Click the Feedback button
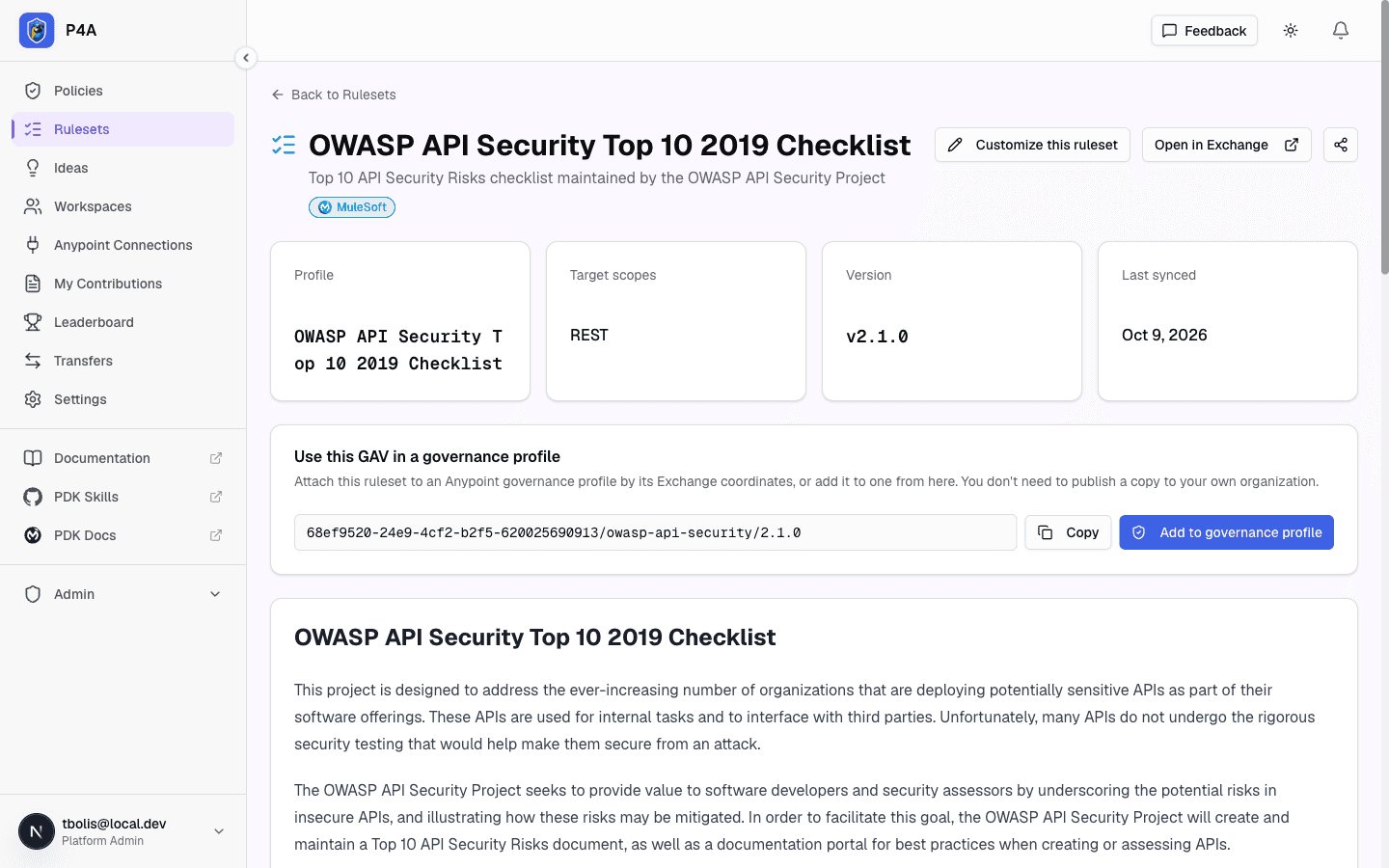1389x868 pixels. [1204, 31]
